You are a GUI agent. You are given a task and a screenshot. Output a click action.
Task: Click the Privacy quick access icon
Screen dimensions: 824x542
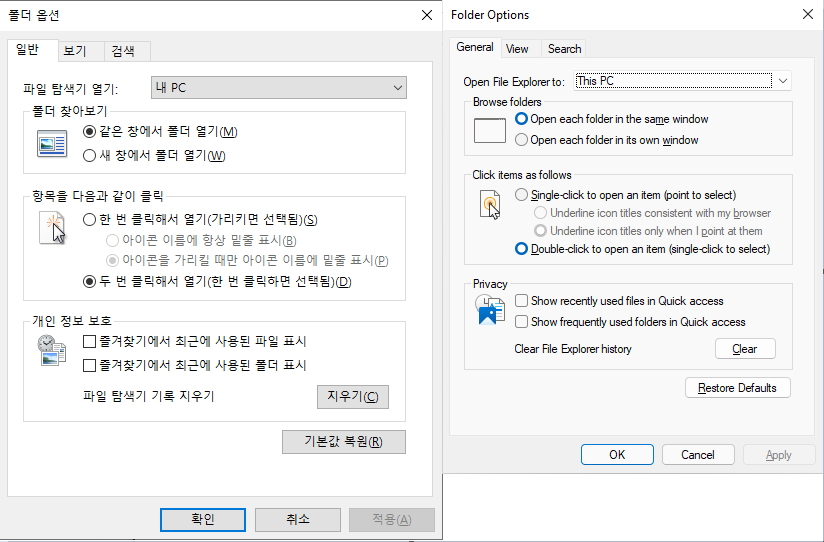(x=490, y=310)
